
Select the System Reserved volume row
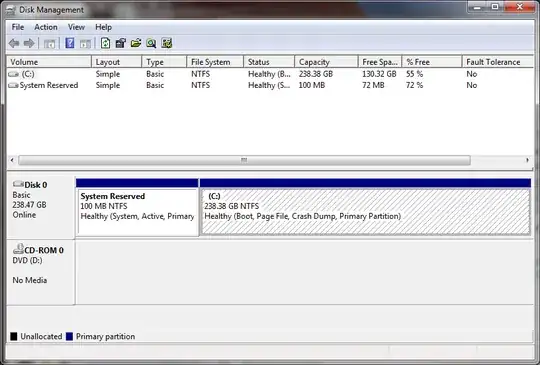coord(270,85)
